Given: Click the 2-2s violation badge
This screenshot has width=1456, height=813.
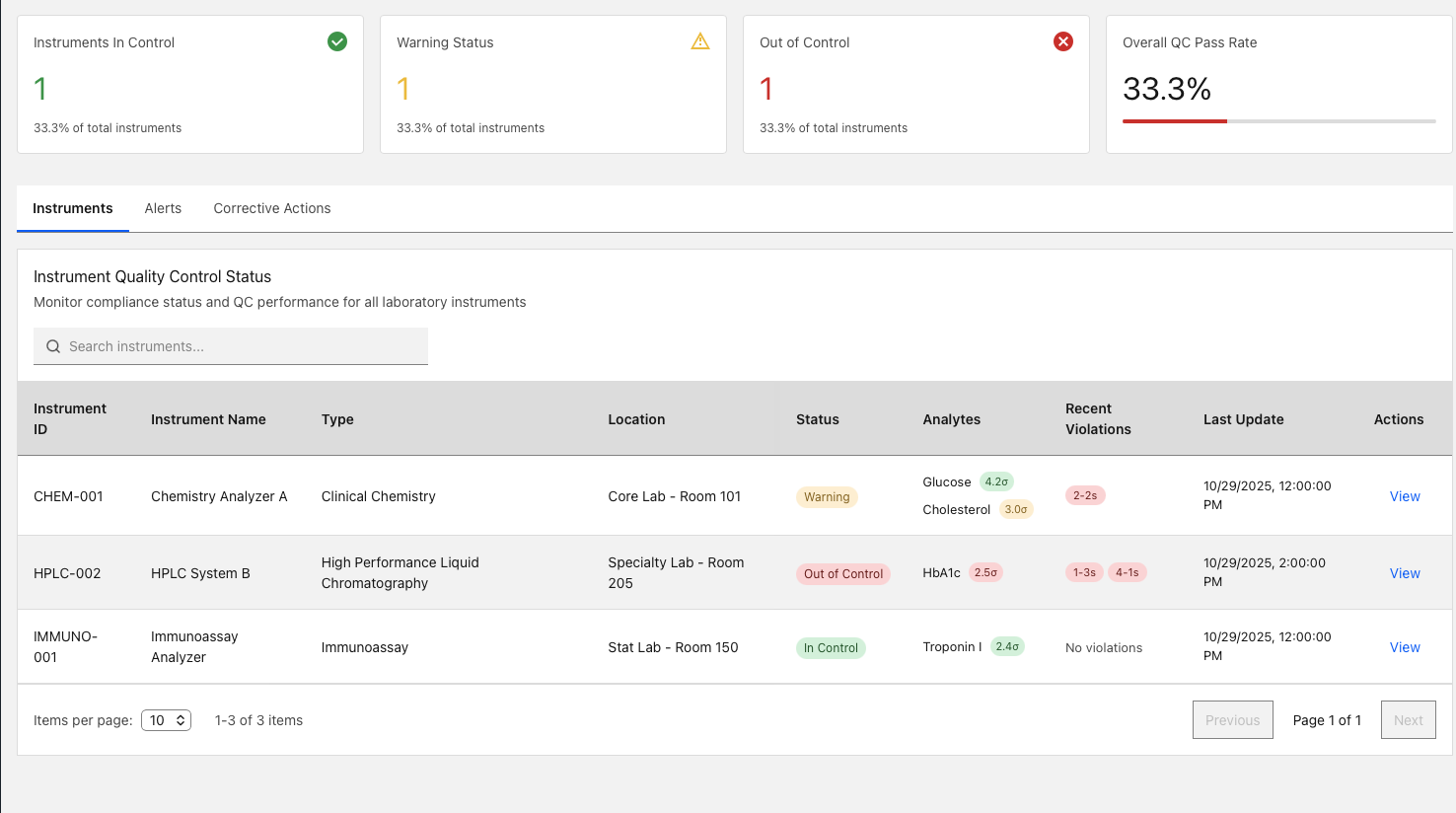Looking at the screenshot, I should coord(1085,495).
